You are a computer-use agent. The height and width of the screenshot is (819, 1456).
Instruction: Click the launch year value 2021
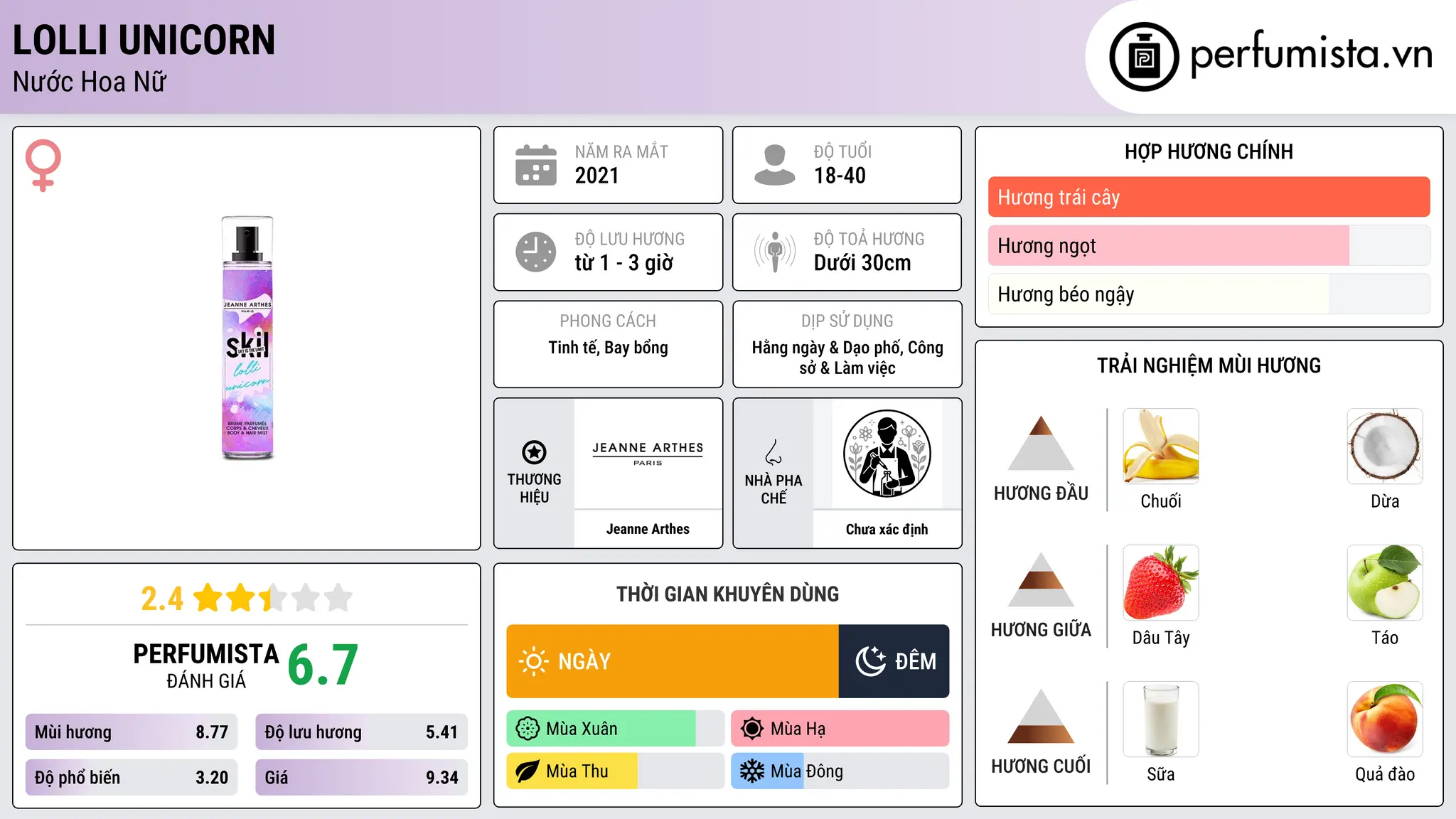(x=596, y=176)
